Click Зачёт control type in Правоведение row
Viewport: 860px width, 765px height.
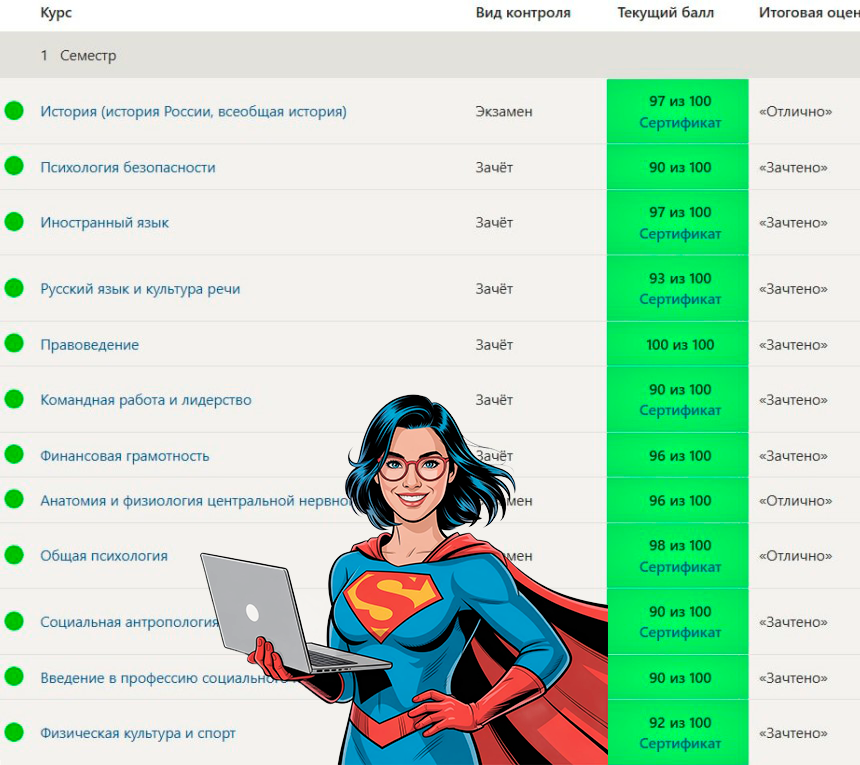[x=494, y=345]
